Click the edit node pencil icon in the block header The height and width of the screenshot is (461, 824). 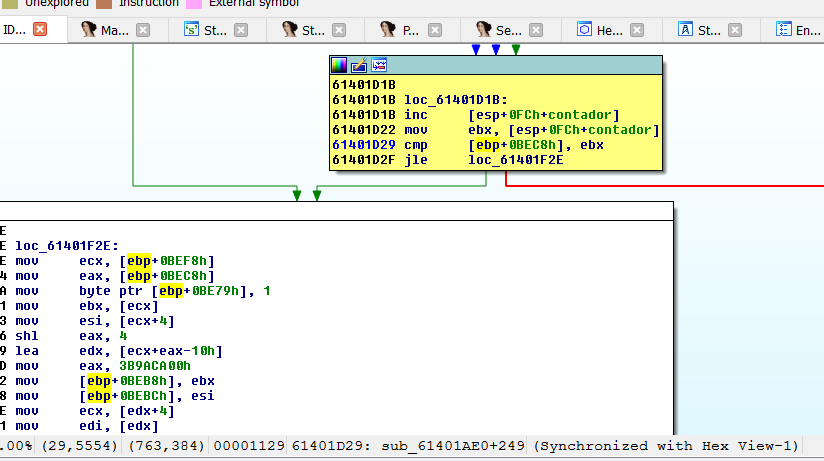[359, 65]
